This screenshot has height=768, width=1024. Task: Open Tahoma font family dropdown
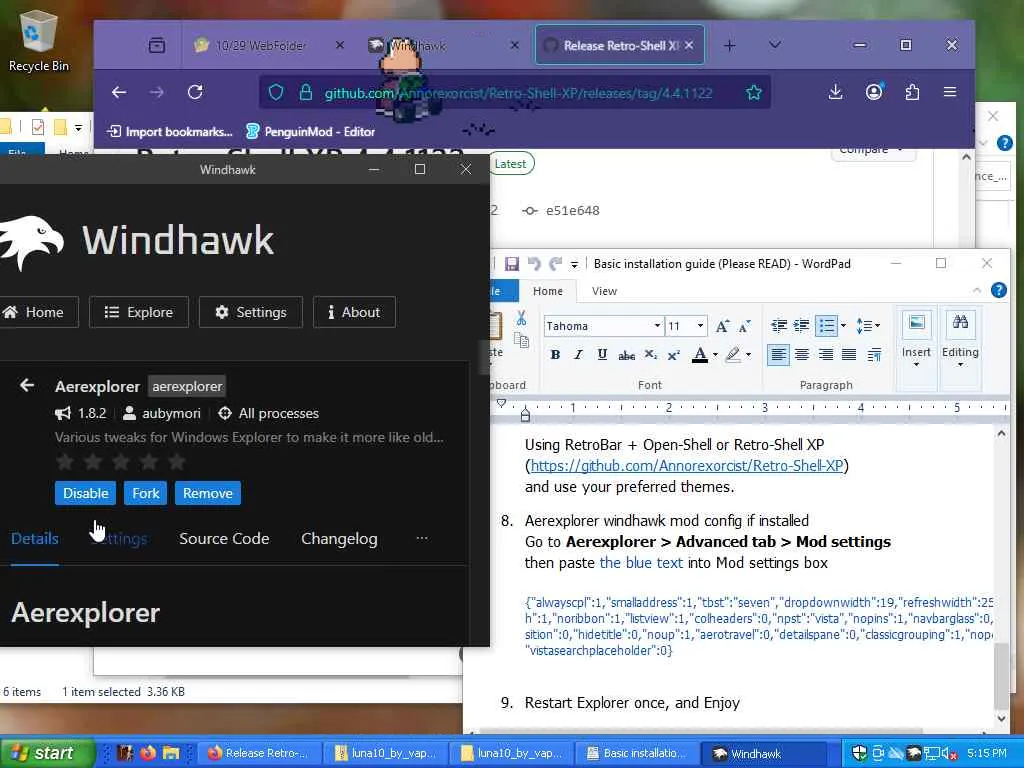coord(657,325)
